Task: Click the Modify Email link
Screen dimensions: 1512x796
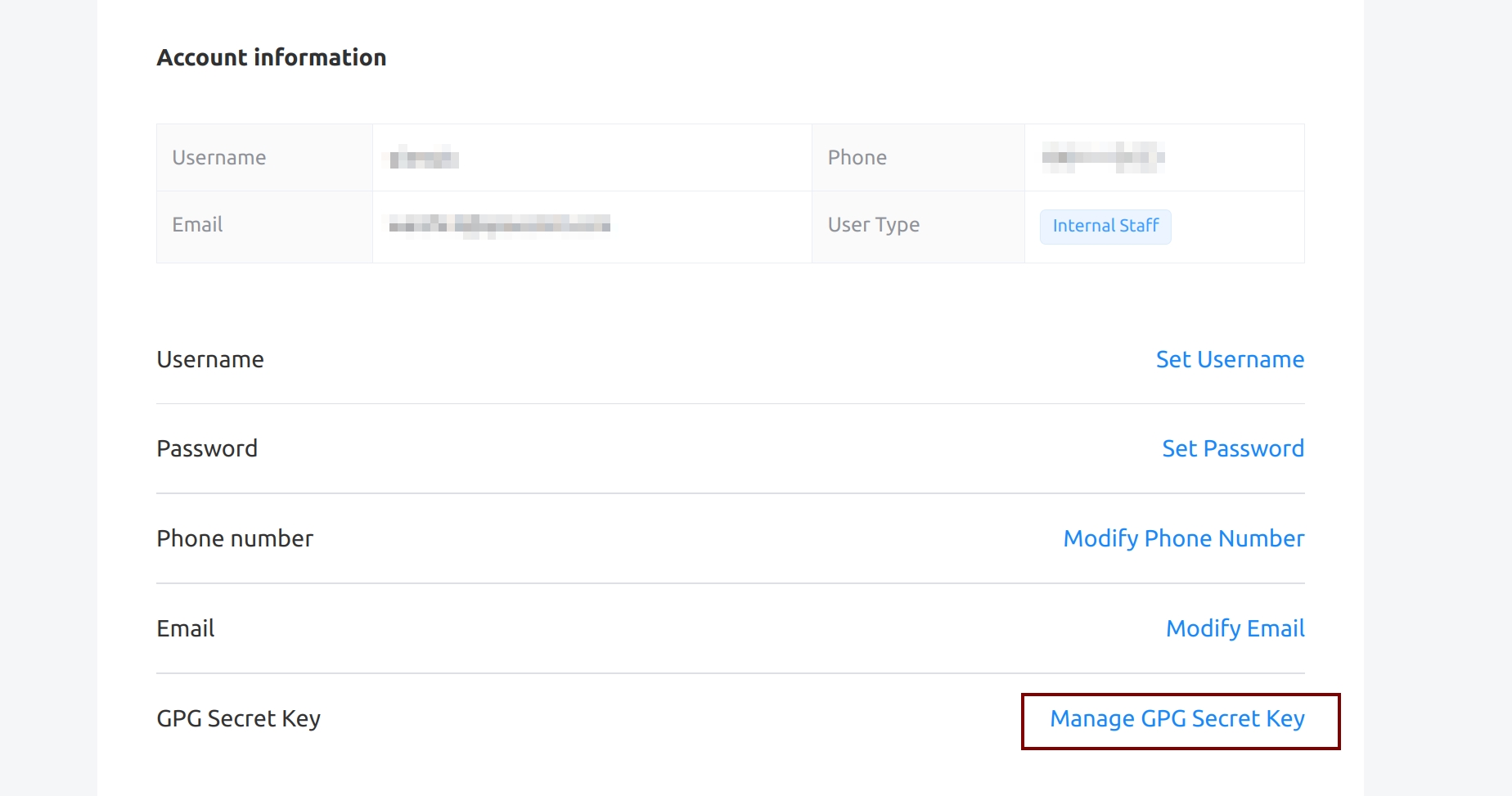Action: [x=1235, y=628]
